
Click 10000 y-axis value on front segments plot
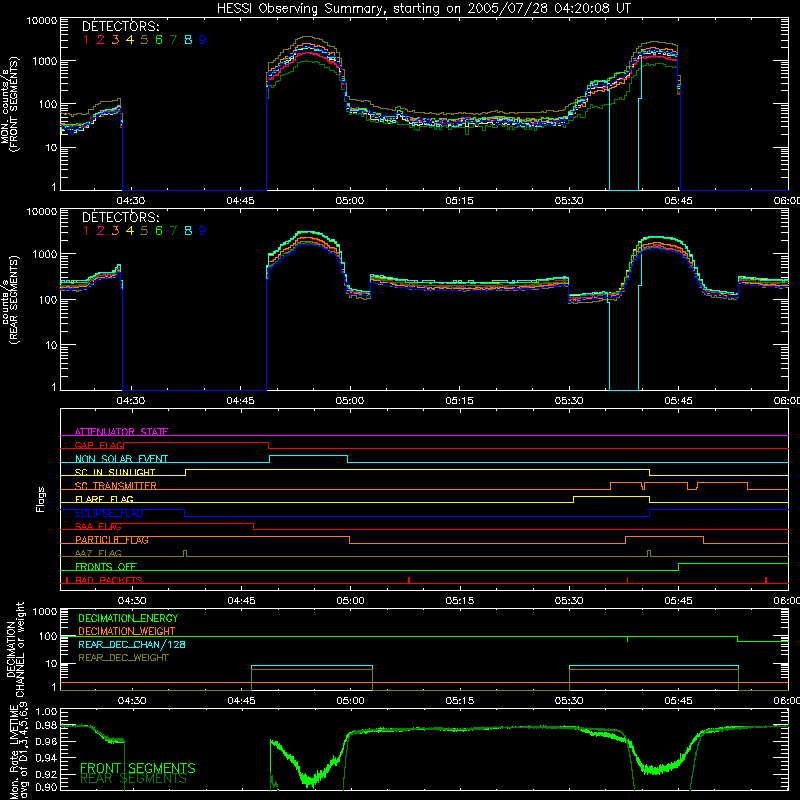tap(42, 21)
